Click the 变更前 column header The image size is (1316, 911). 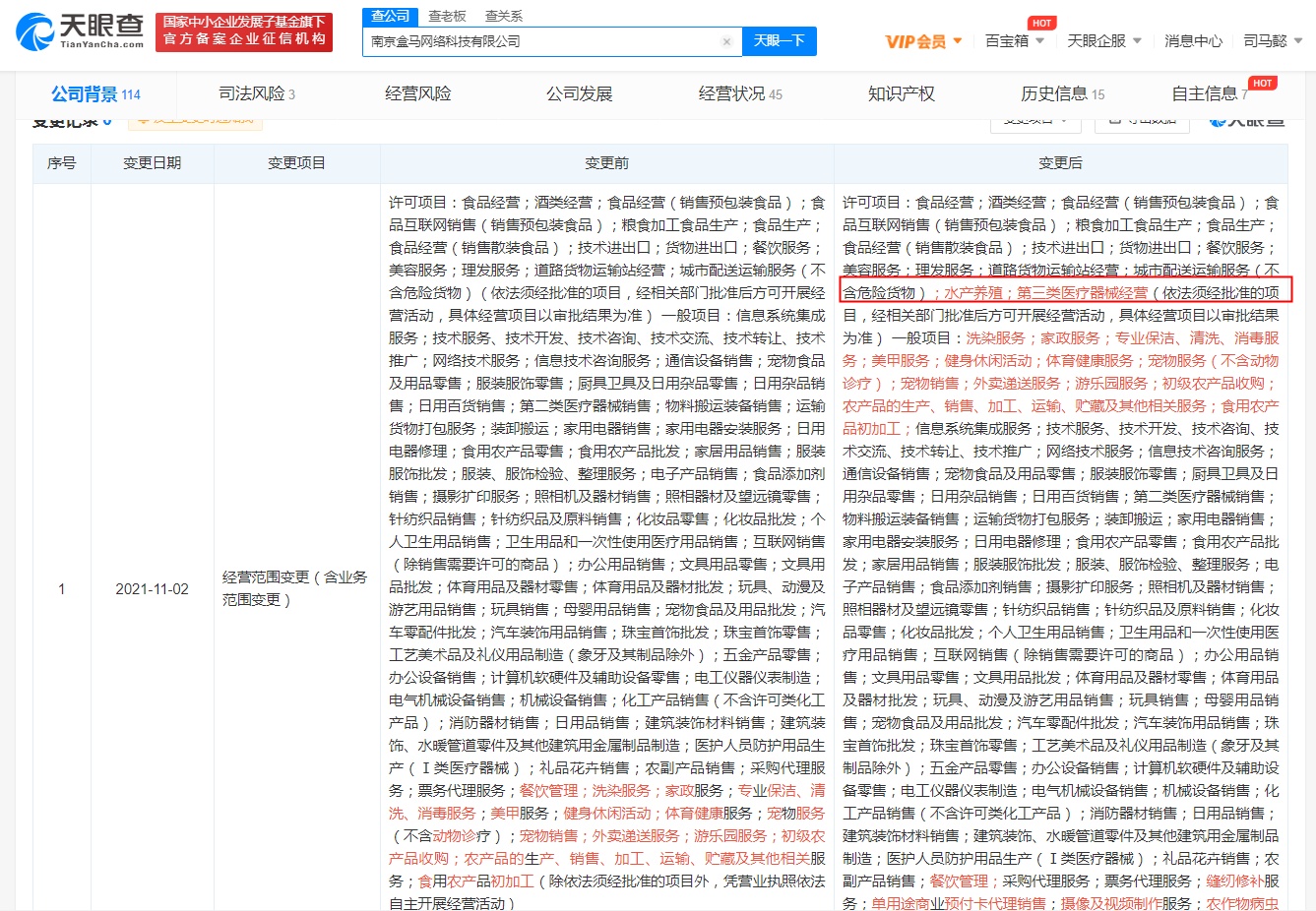point(606,163)
